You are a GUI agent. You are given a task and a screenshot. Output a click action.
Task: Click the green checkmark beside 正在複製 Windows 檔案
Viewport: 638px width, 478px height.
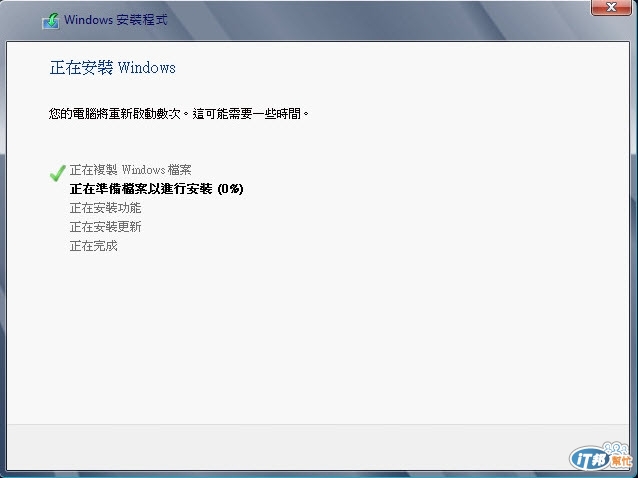[57, 172]
